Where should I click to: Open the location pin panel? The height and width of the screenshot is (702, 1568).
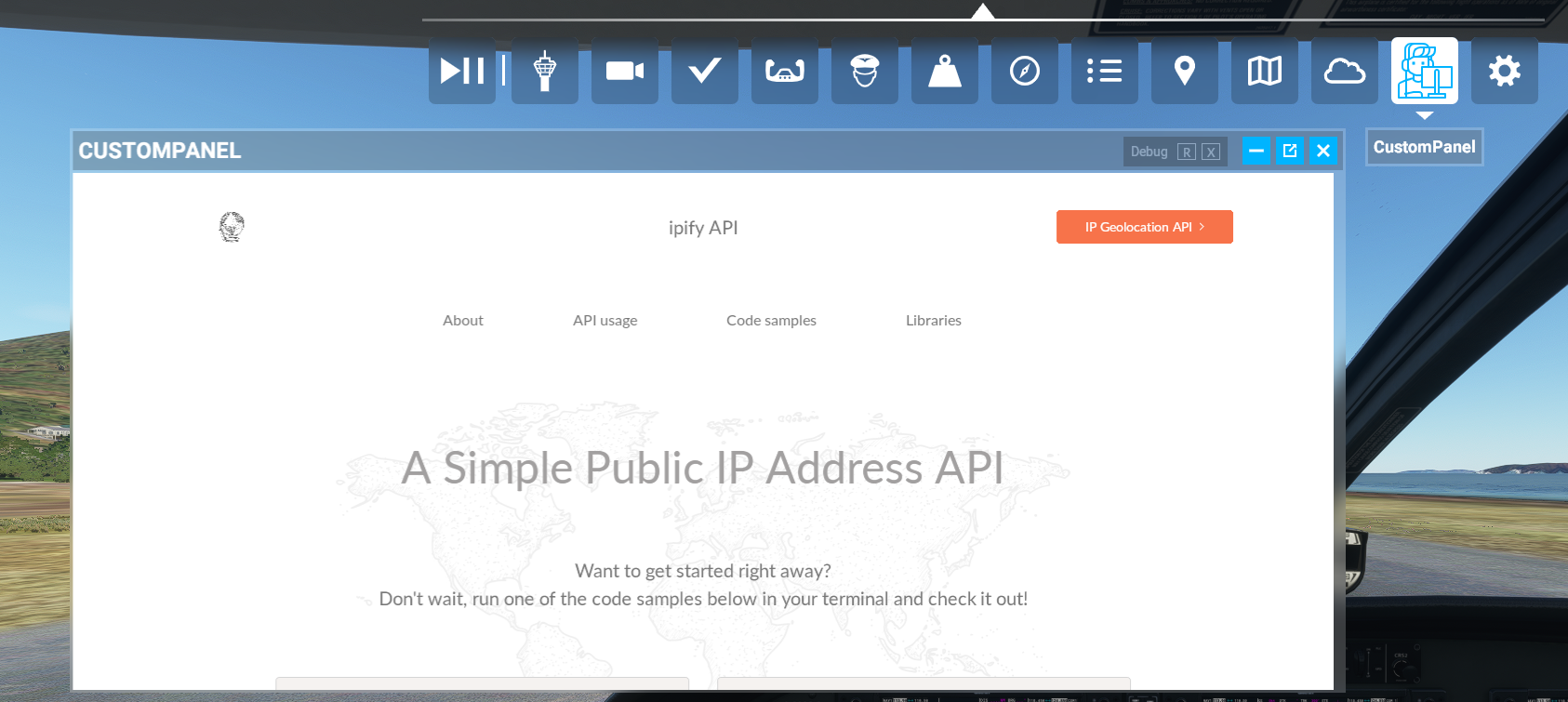(x=1185, y=71)
